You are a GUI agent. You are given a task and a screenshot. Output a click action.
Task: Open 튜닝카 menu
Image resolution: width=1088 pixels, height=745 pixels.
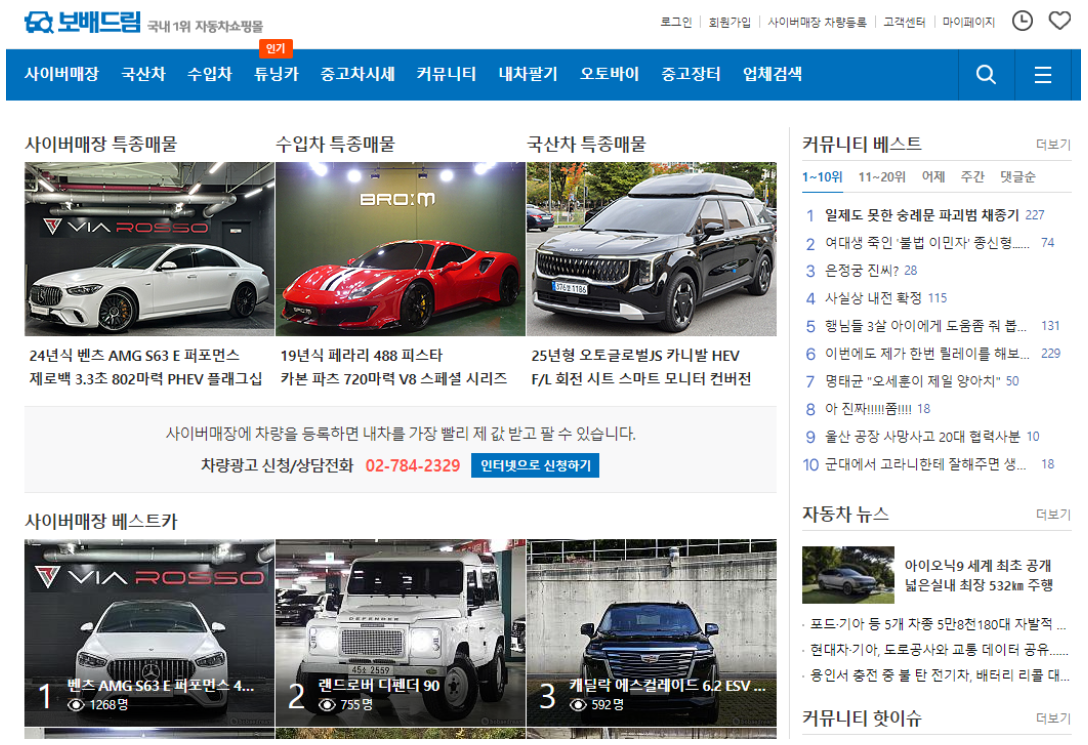(275, 74)
